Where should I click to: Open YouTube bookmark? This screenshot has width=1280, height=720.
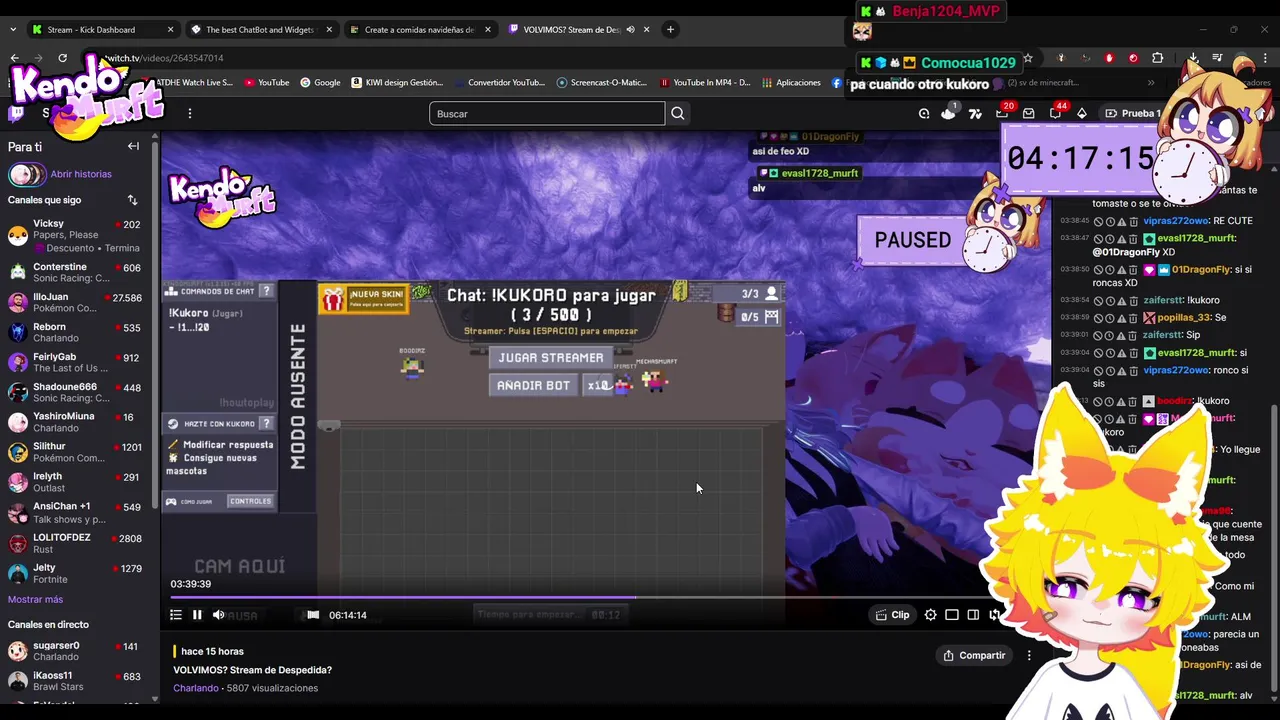tap(266, 83)
